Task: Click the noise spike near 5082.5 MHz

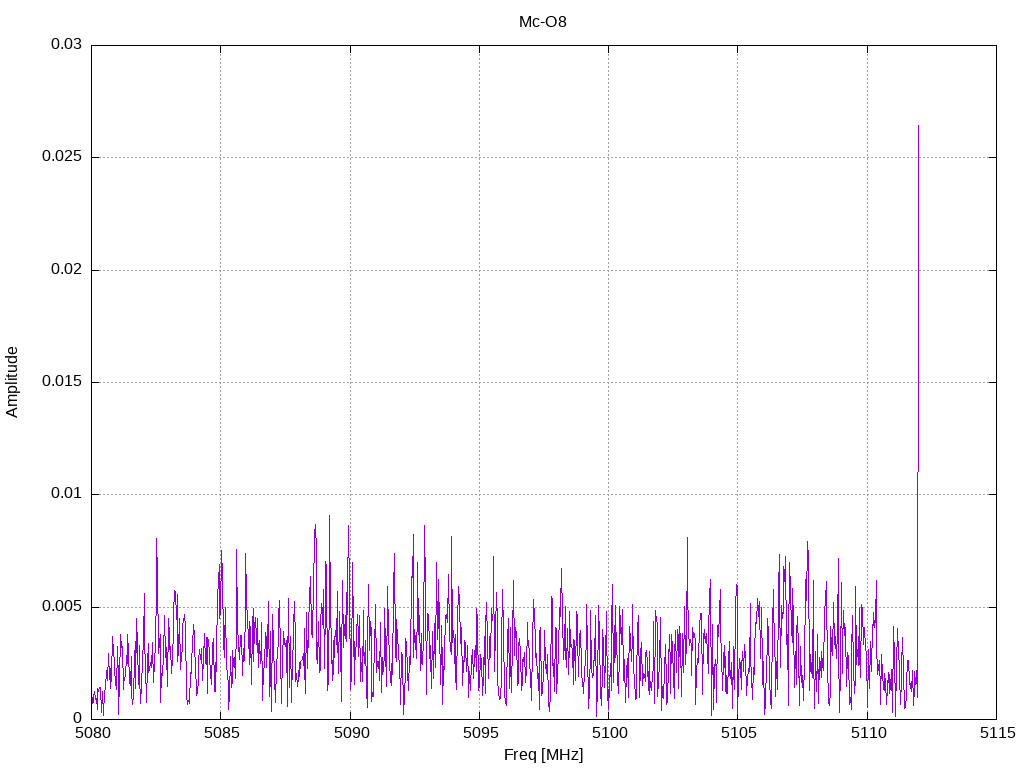Action: pyautogui.click(x=156, y=540)
